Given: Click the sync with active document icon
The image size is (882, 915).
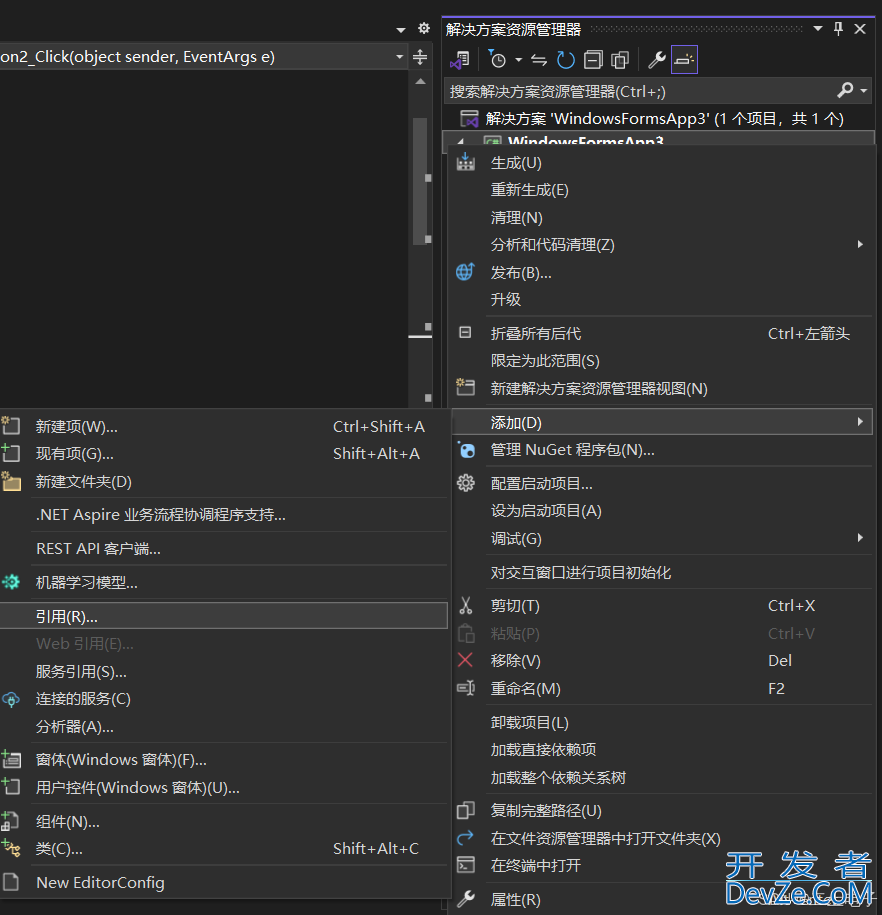Looking at the screenshot, I should (x=539, y=60).
